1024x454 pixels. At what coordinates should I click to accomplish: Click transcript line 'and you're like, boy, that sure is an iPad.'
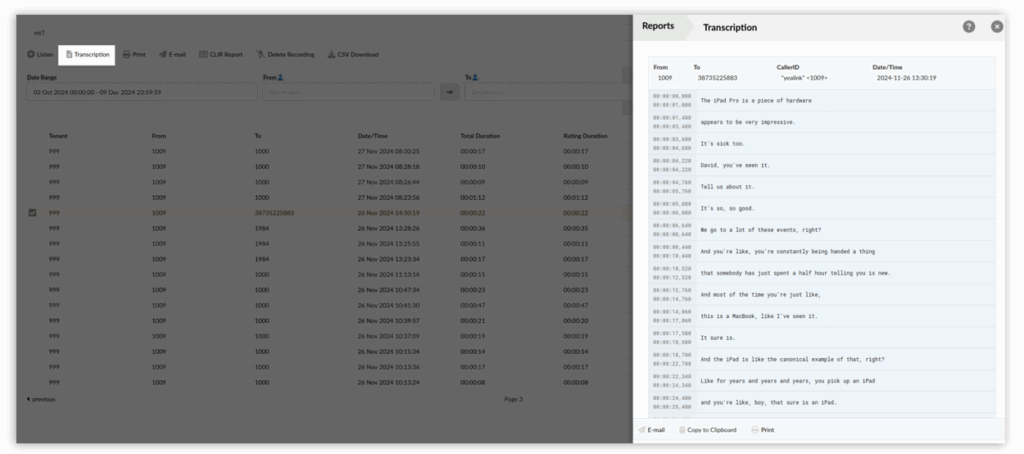pos(768,402)
